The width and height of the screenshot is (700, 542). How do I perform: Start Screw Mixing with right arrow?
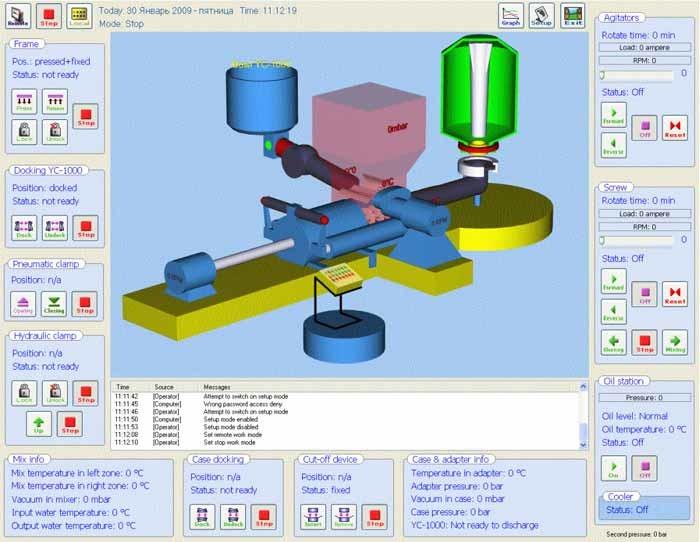pyautogui.click(x=674, y=343)
